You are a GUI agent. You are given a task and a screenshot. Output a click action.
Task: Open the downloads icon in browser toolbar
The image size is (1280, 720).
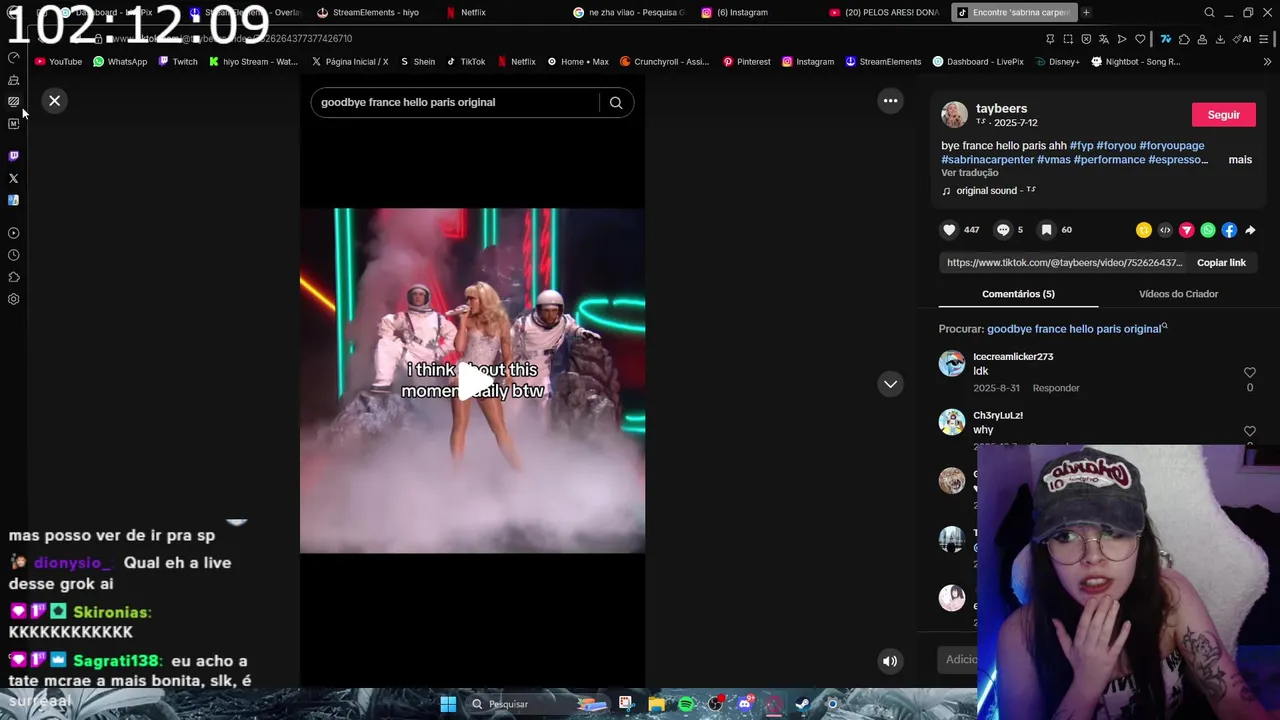point(1220,39)
